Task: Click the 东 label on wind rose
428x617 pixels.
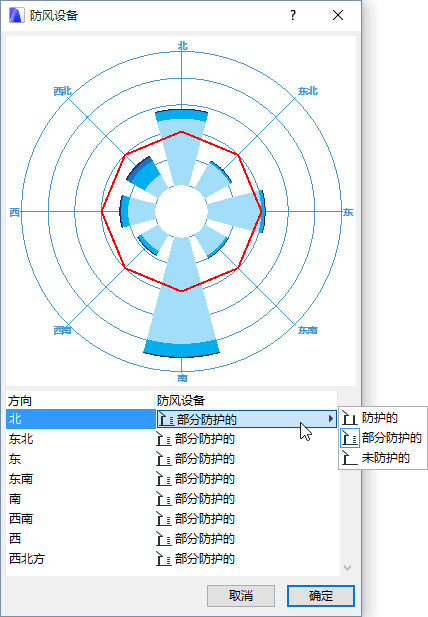Action: [348, 212]
